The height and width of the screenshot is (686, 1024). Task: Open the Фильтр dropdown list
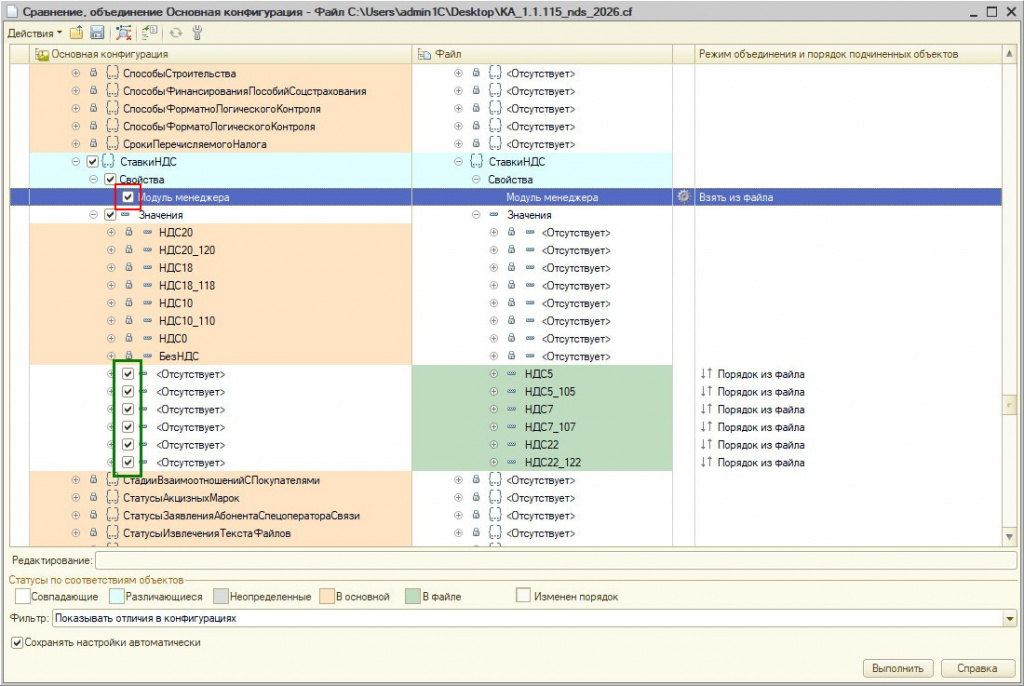pyautogui.click(x=1008, y=619)
